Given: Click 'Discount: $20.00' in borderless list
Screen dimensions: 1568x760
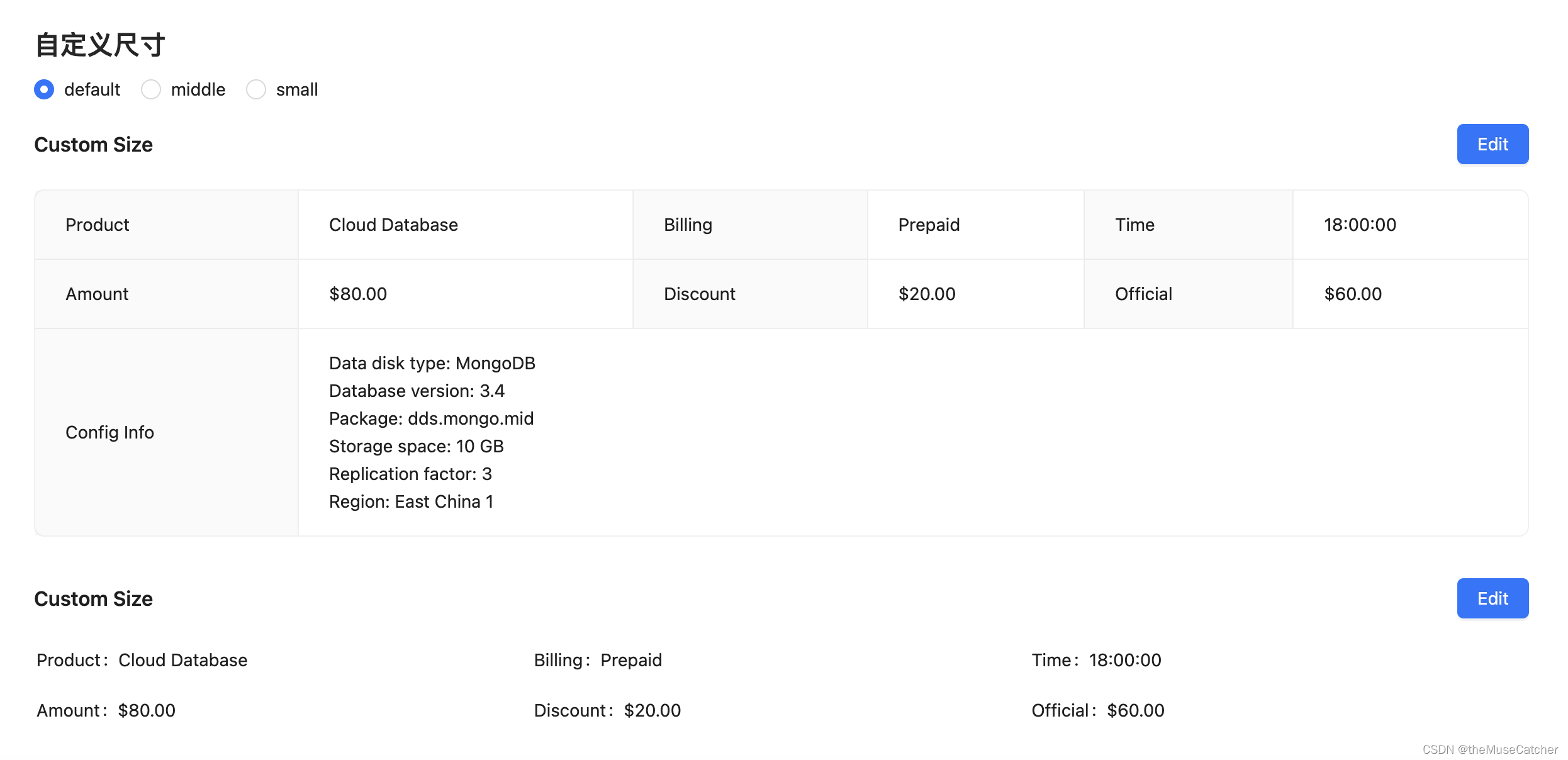Looking at the screenshot, I should coord(608,710).
